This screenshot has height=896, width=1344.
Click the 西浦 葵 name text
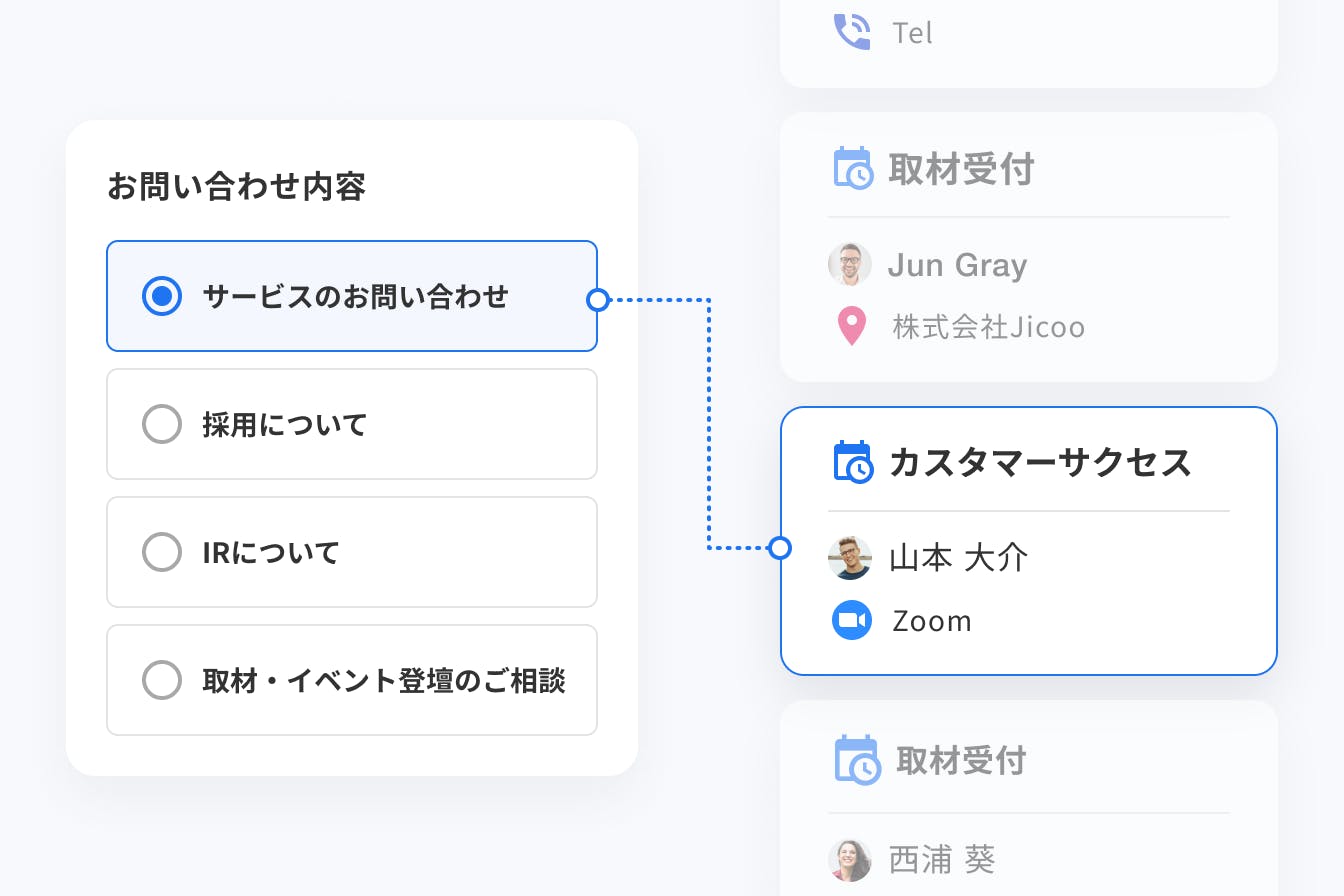(x=942, y=860)
